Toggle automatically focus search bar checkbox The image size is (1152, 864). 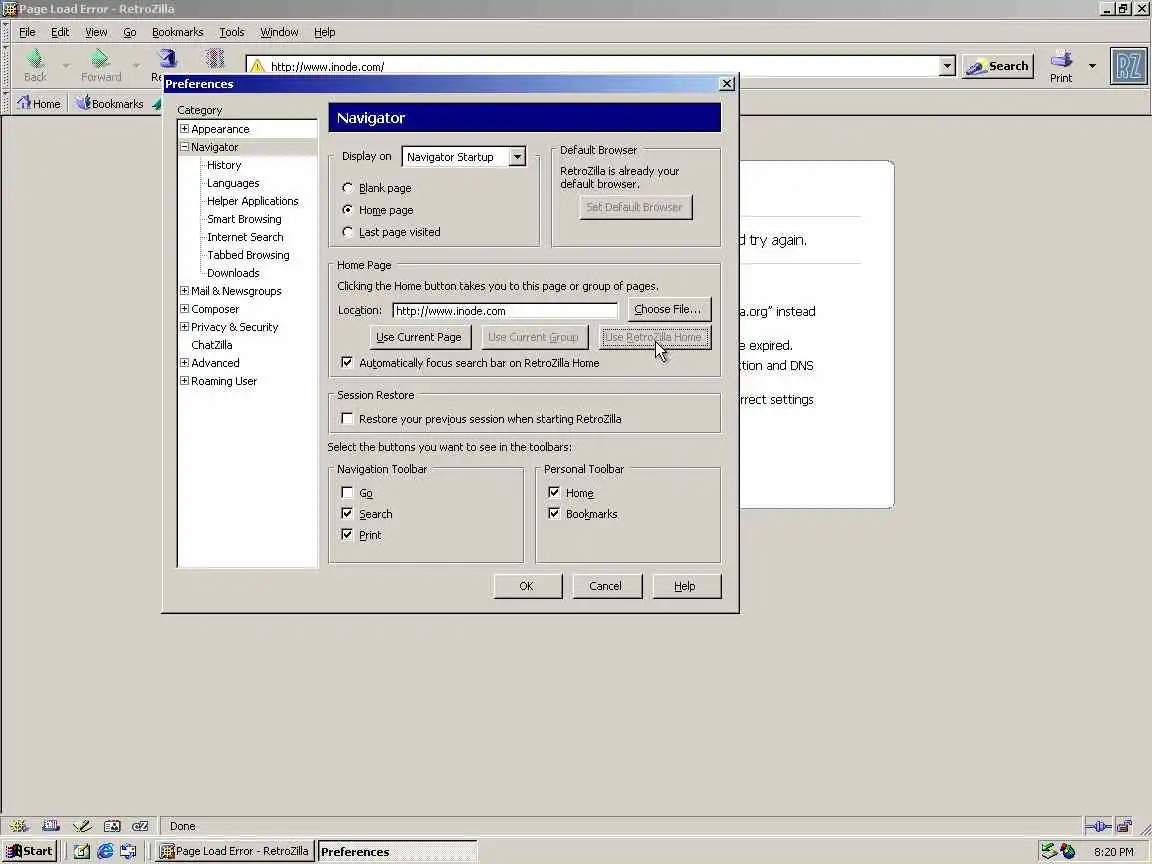347,362
